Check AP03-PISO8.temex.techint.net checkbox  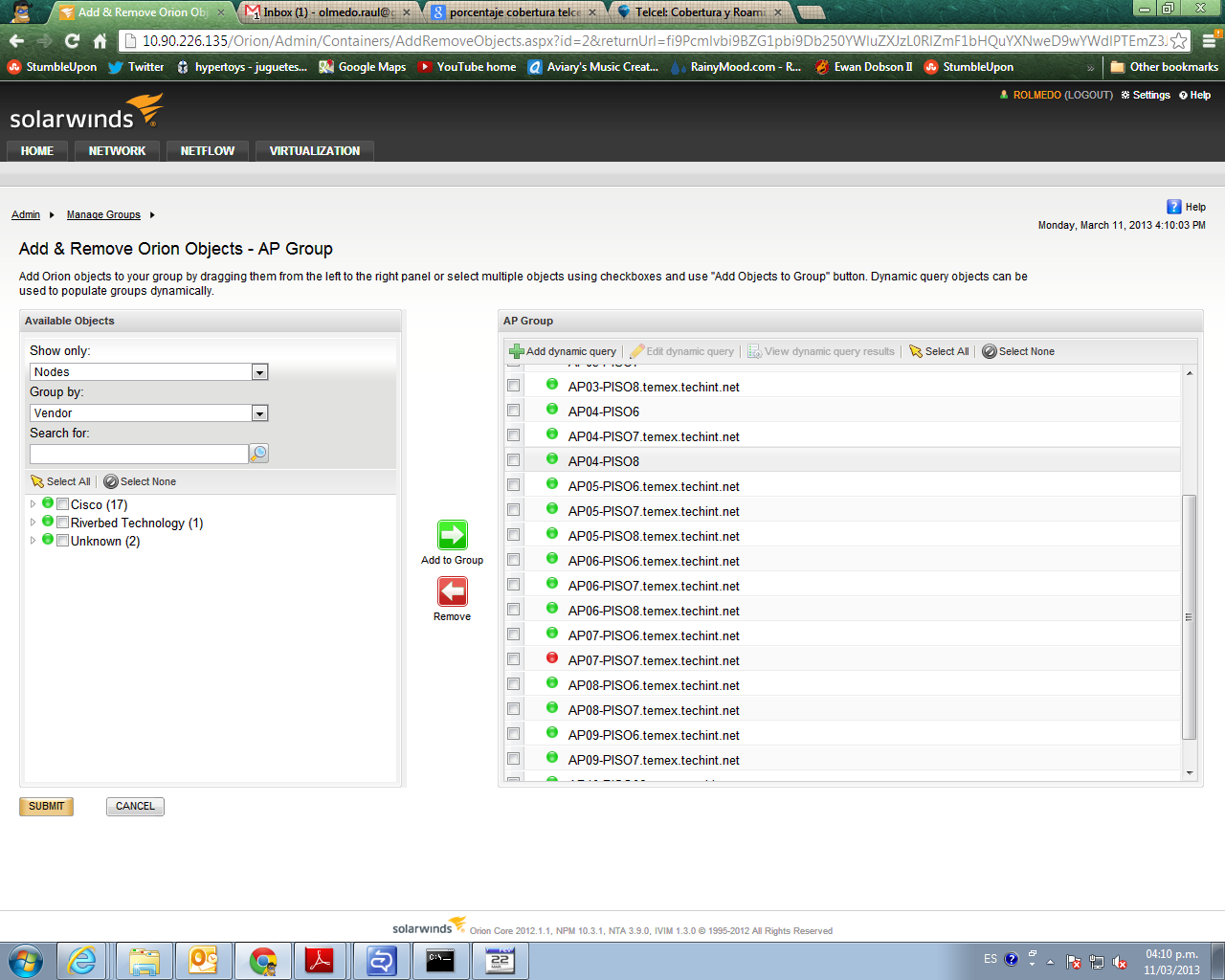pos(514,386)
